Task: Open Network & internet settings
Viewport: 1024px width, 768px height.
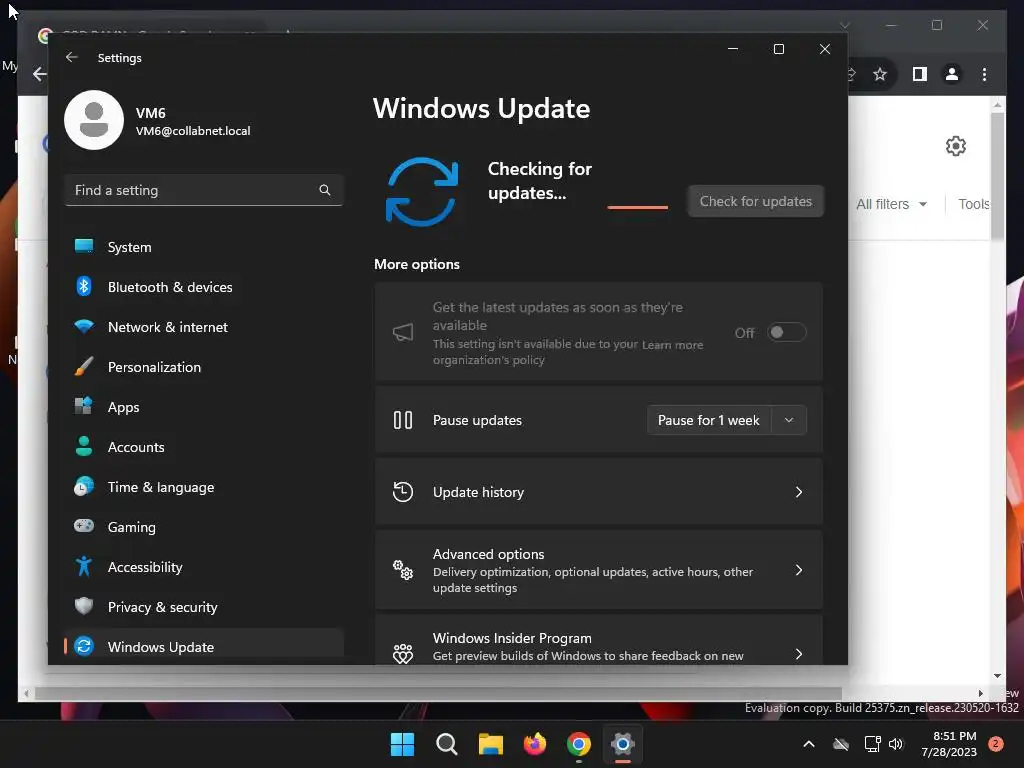Action: 204,327
